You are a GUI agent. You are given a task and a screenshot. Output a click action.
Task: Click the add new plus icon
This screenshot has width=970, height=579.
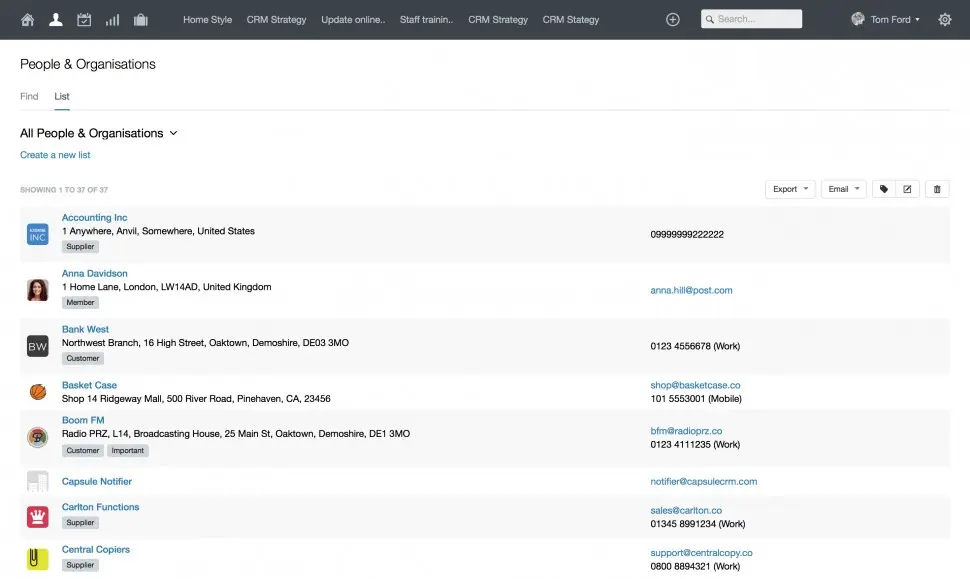672,19
